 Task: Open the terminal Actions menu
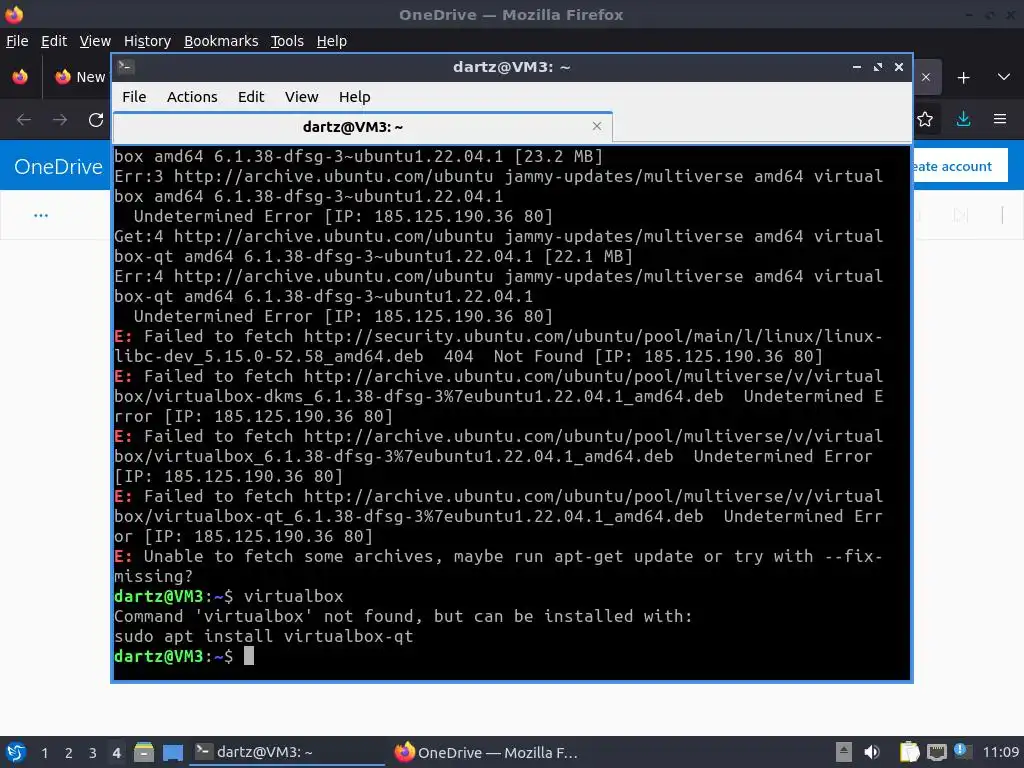[192, 97]
